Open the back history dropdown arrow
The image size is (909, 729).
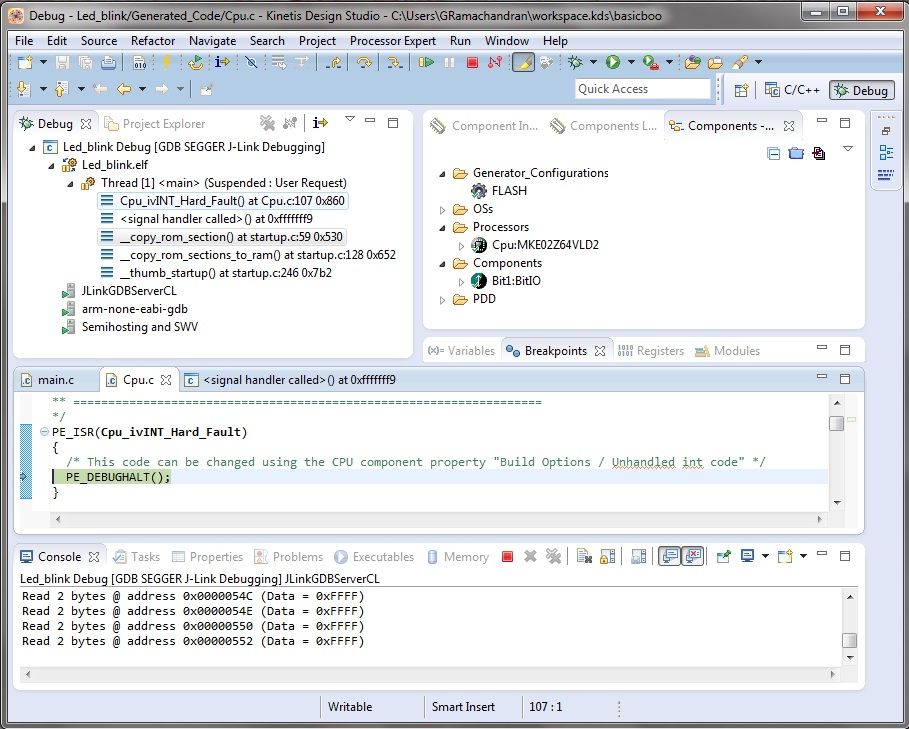pyautogui.click(x=143, y=89)
